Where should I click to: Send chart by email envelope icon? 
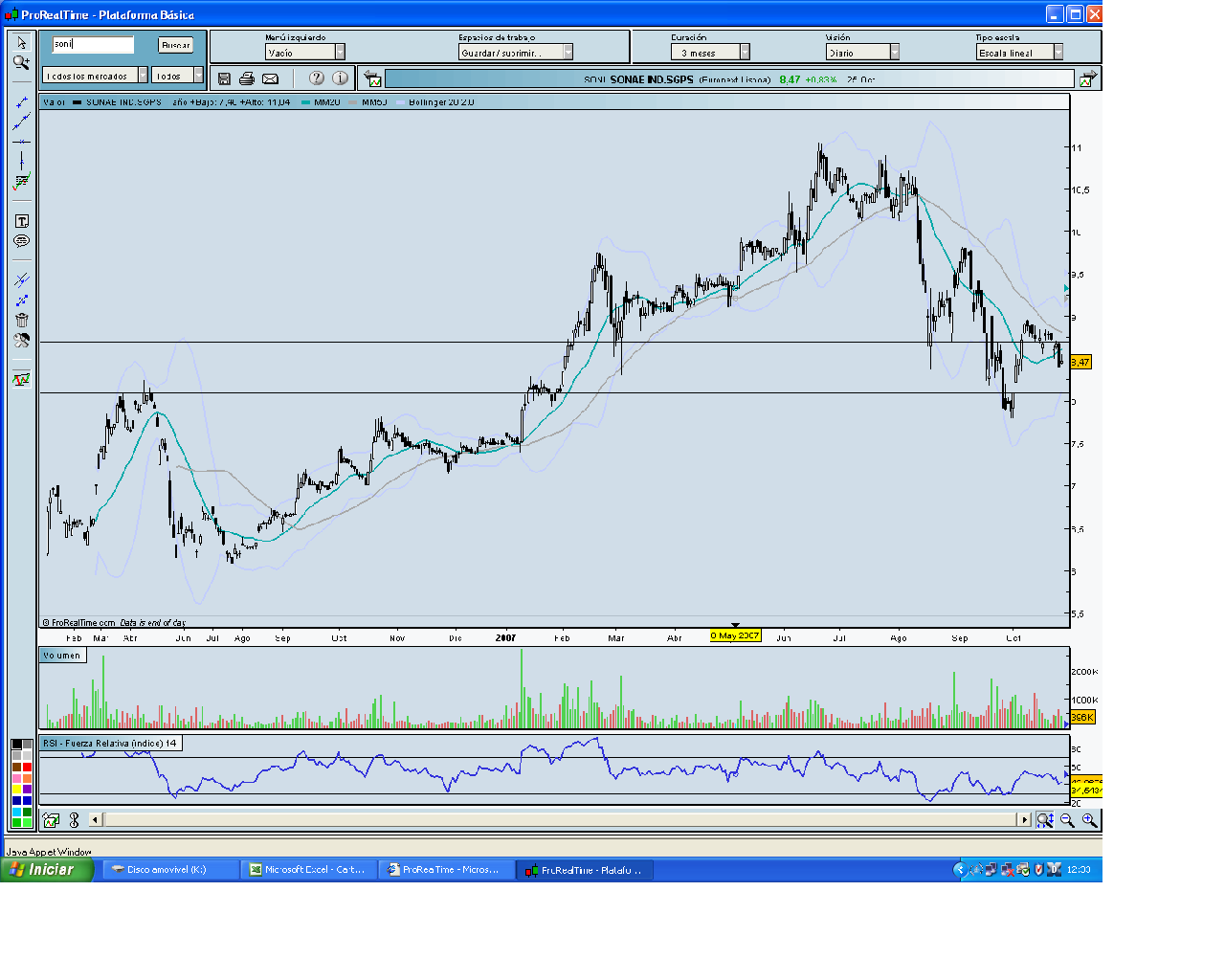click(x=270, y=78)
